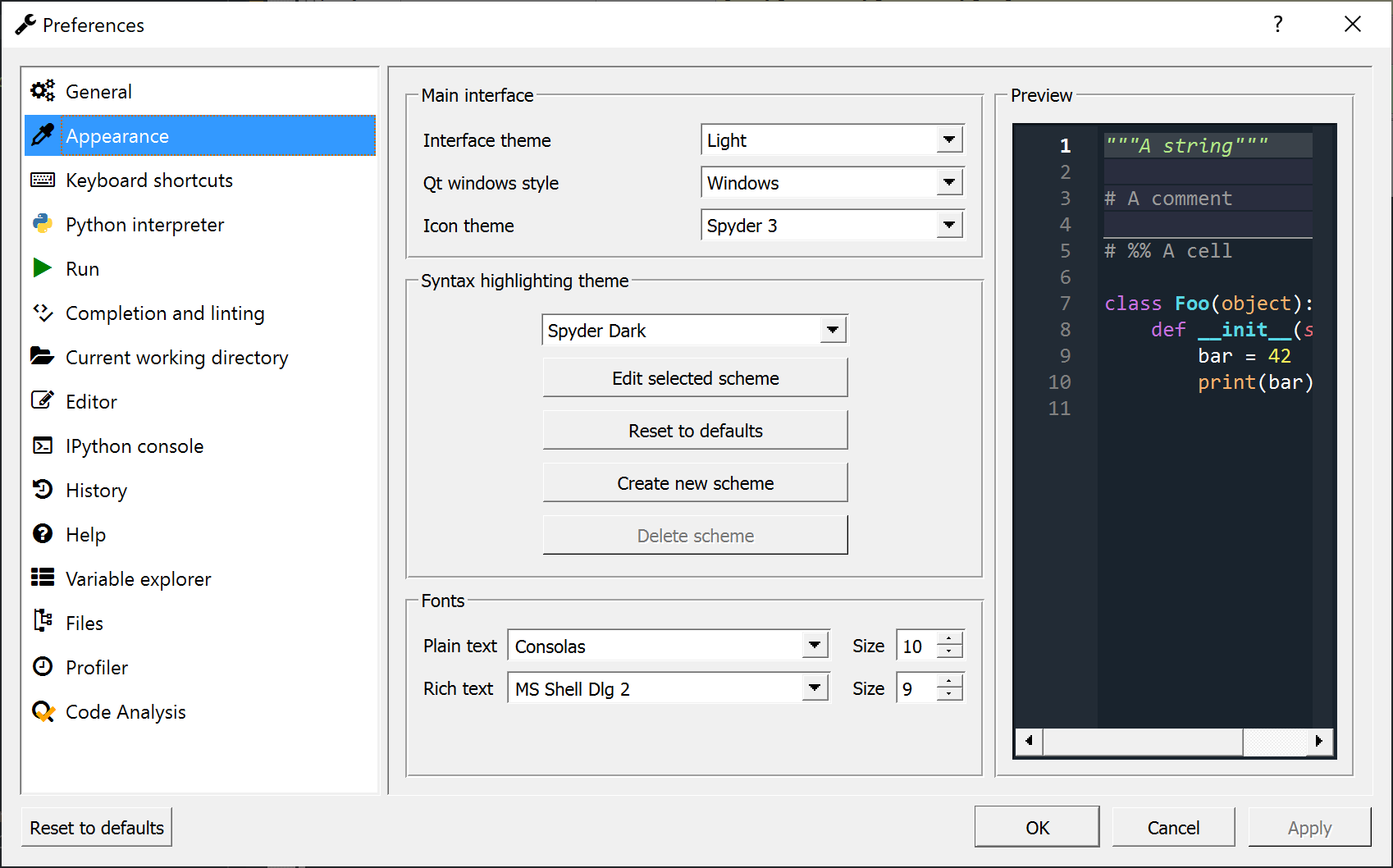This screenshot has height=868, width=1393.
Task: Click Create new scheme button
Action: click(x=695, y=482)
